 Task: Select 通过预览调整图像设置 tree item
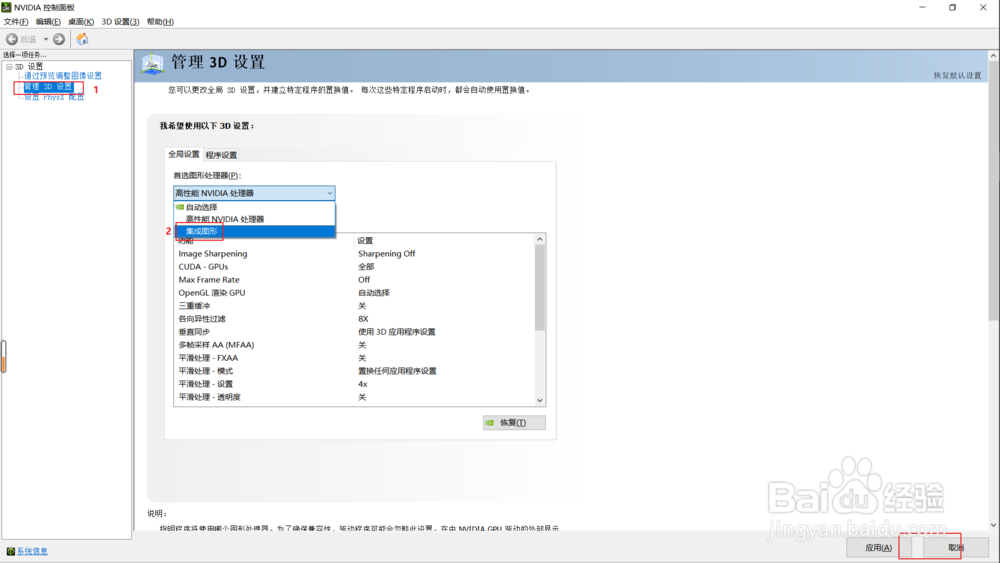(62, 76)
